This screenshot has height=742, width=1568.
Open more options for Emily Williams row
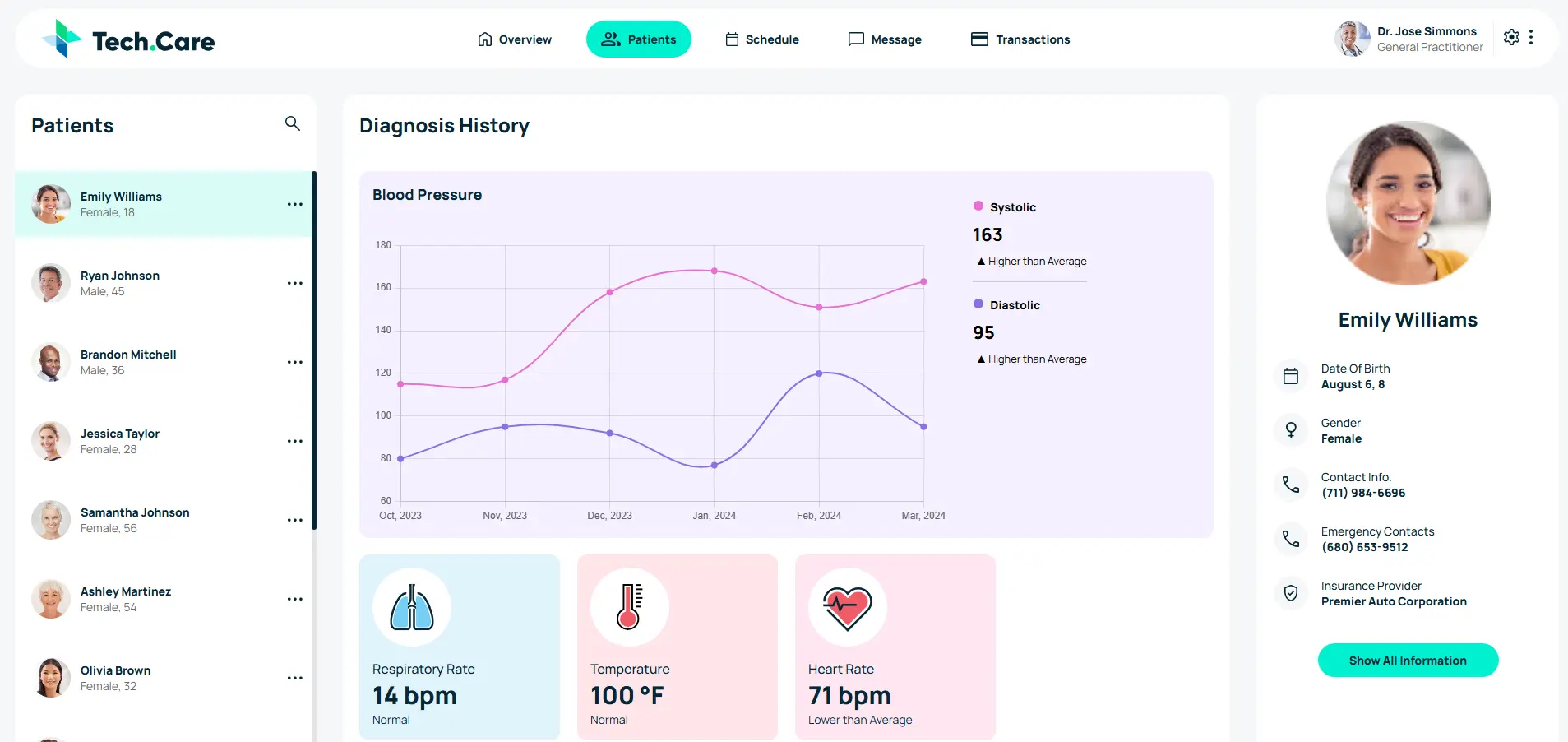(295, 204)
